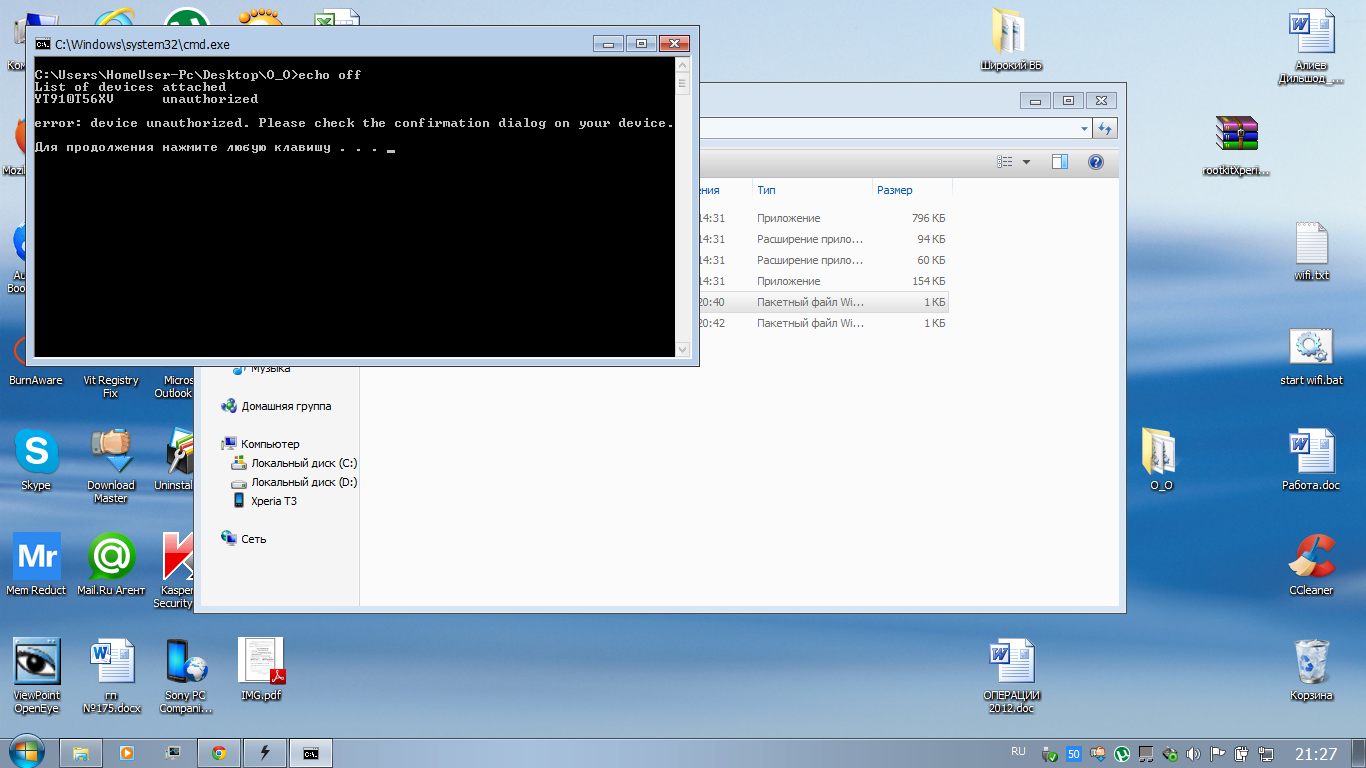The width and height of the screenshot is (1366, 768).
Task: Open the CCleaner desktop shortcut
Action: [1311, 558]
